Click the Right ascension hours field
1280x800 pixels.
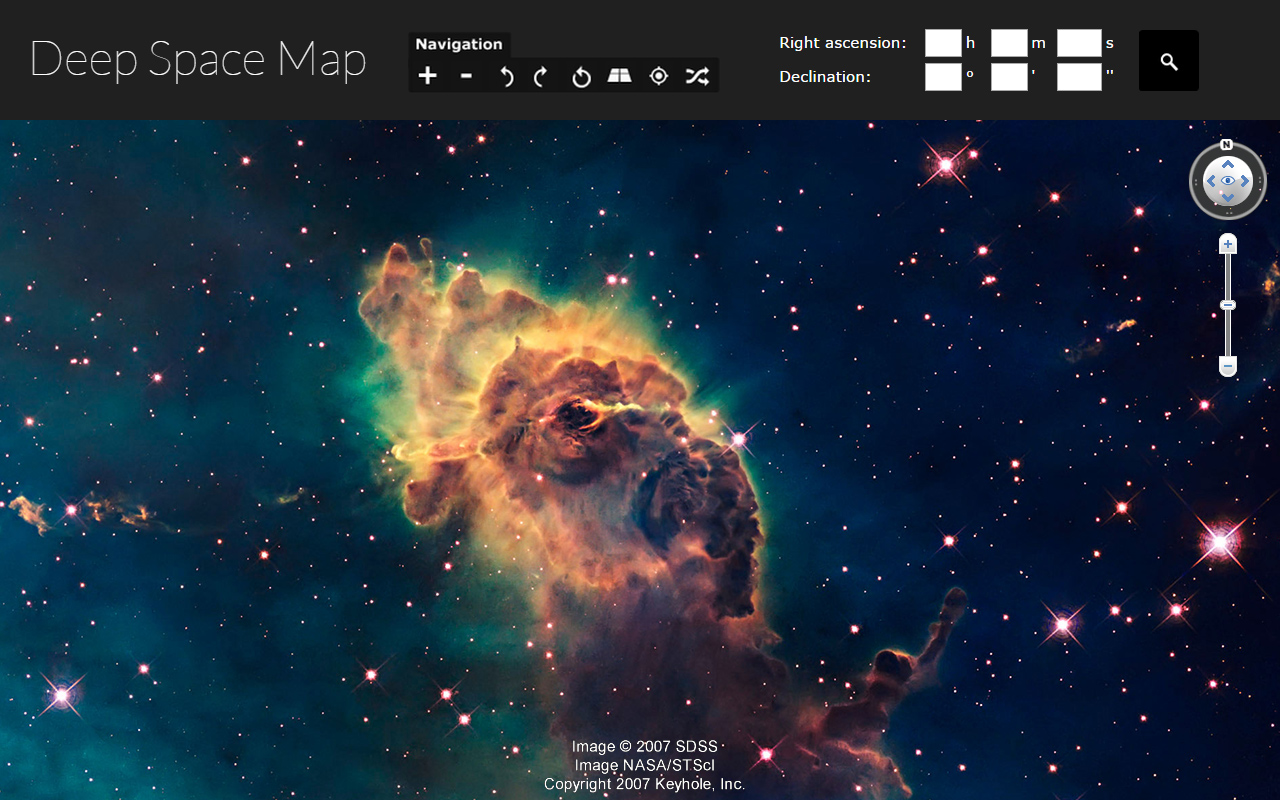click(943, 43)
